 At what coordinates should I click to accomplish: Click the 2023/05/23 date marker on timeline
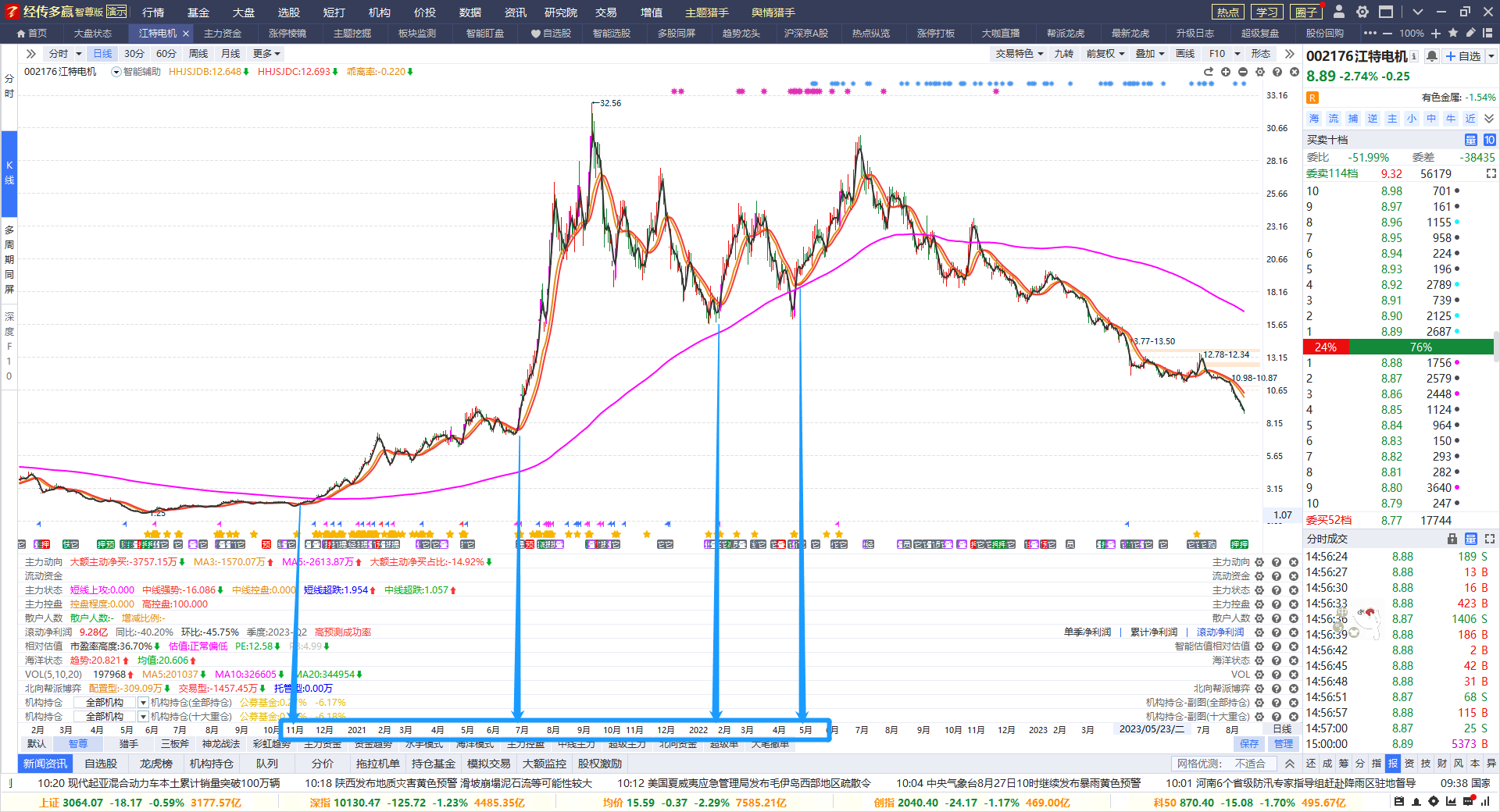(1152, 729)
